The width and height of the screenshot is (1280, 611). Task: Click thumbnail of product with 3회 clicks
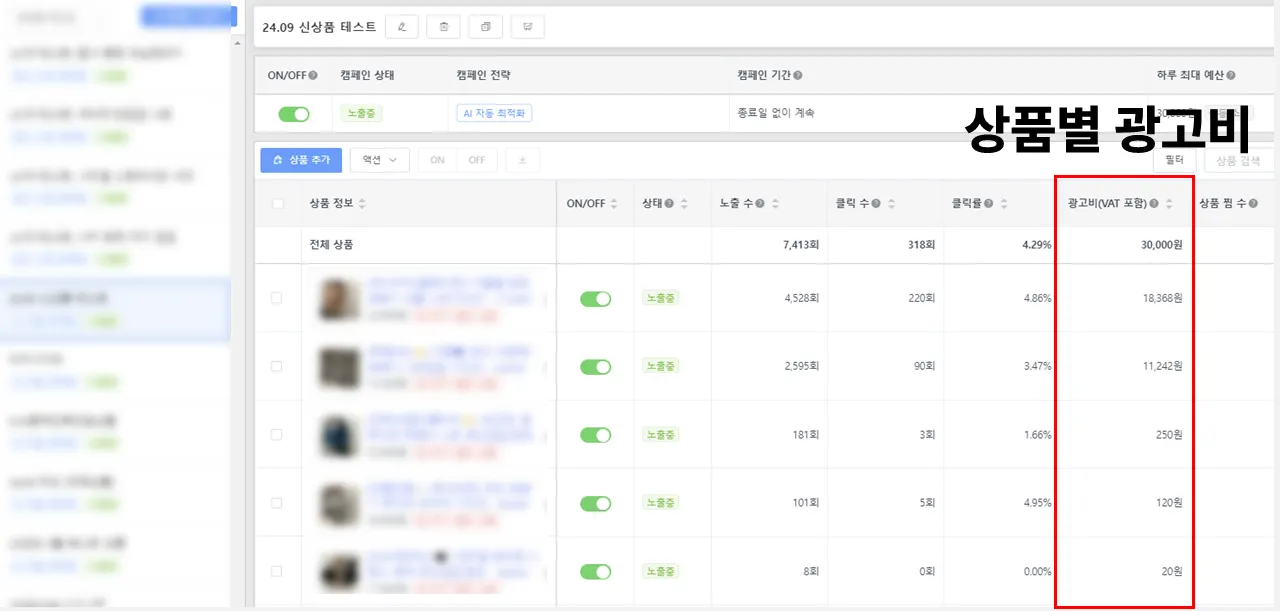click(339, 435)
